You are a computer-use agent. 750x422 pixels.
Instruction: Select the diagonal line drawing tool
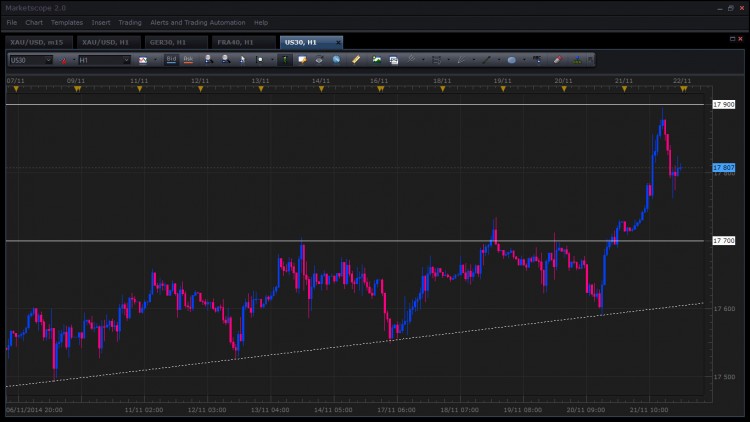(x=486, y=60)
